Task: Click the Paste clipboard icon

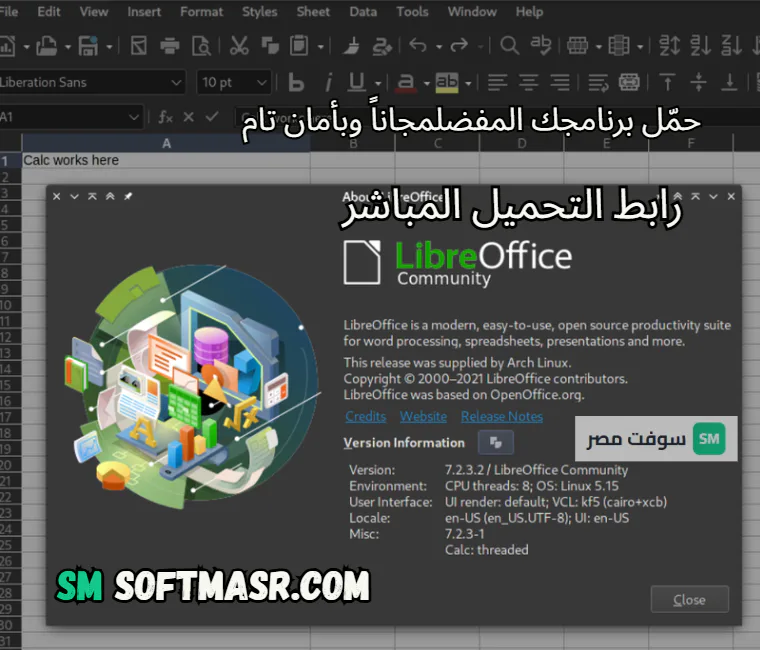Action: [x=299, y=46]
